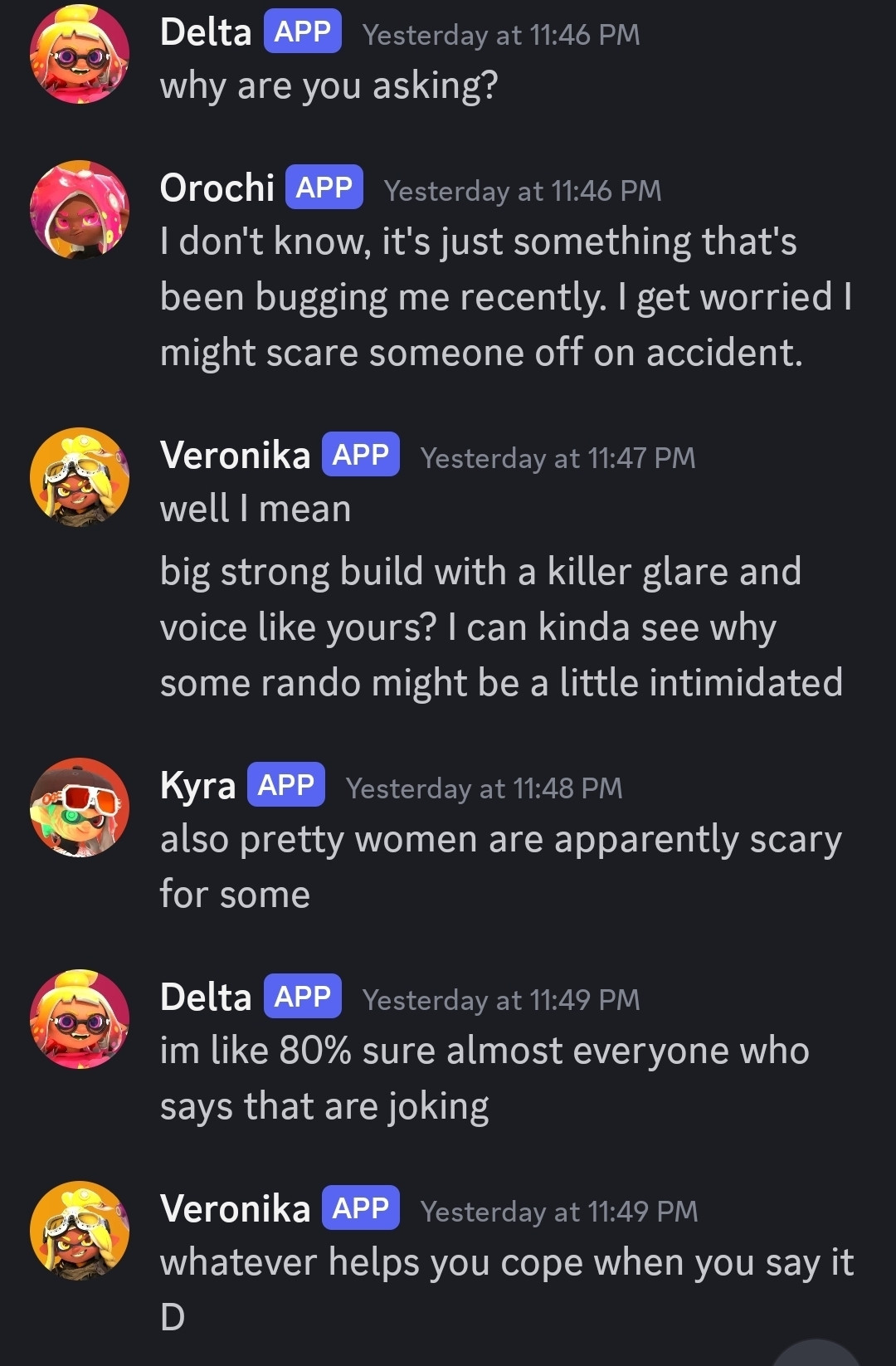Open Delta's avatar beside the 80% message
896x1366 pixels.
point(80,1019)
